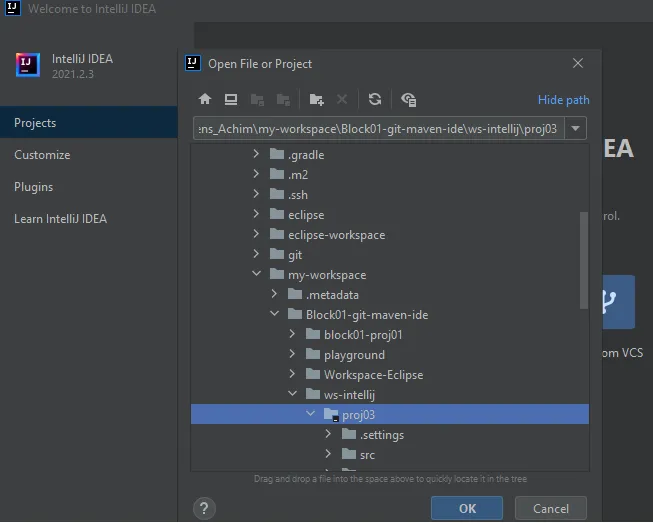Expand the eclipse-workspace folder
Viewport: 653px width, 523px height.
(256, 234)
